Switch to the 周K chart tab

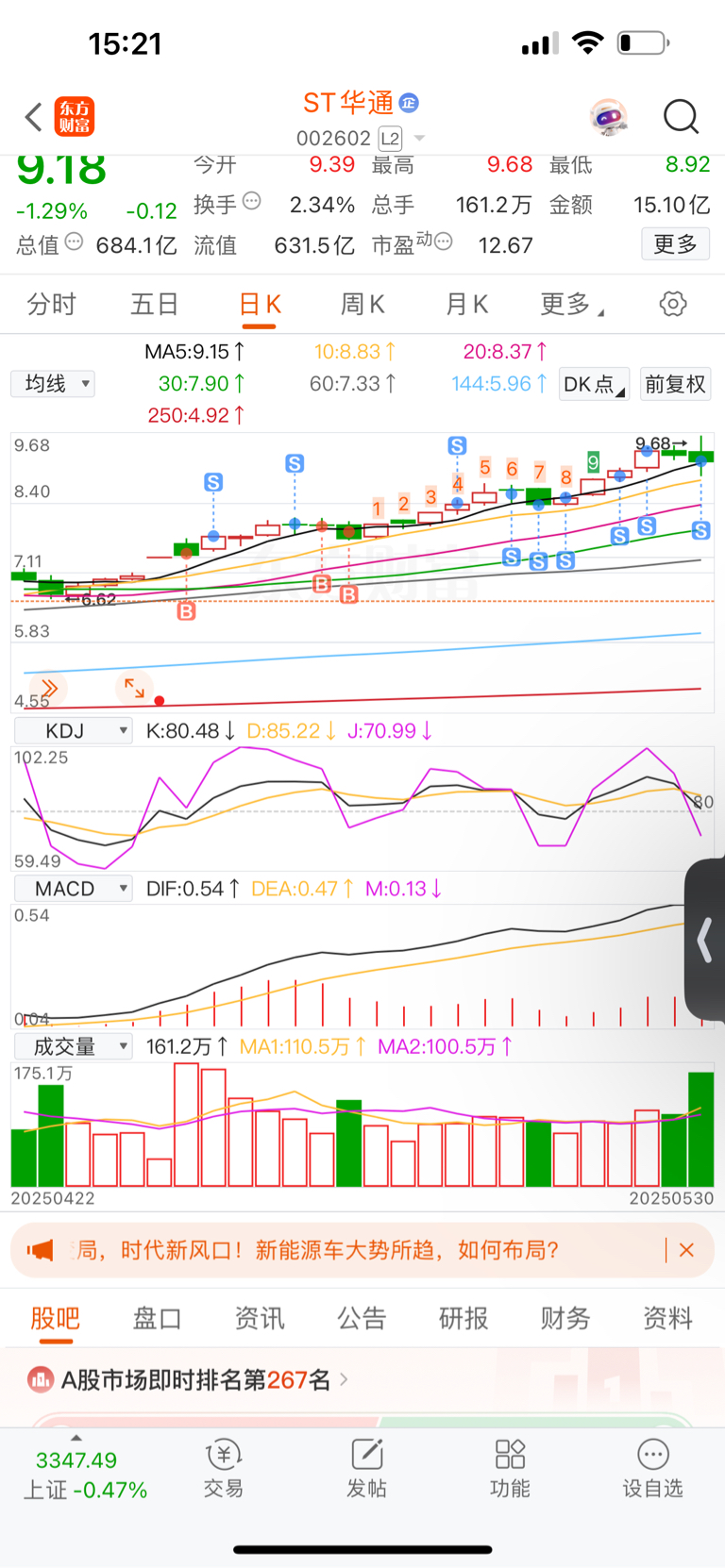(362, 305)
